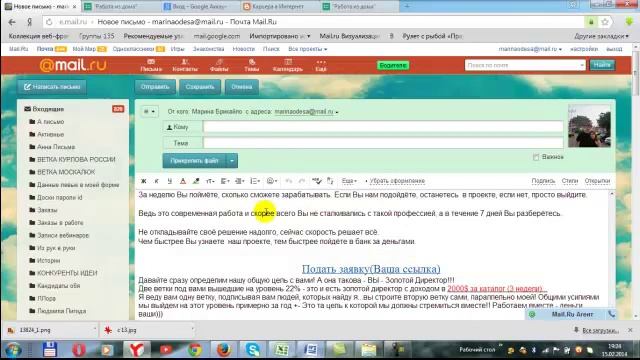The image size is (640, 360).
Task: Open the sender address dropdown
Action: coord(306,111)
